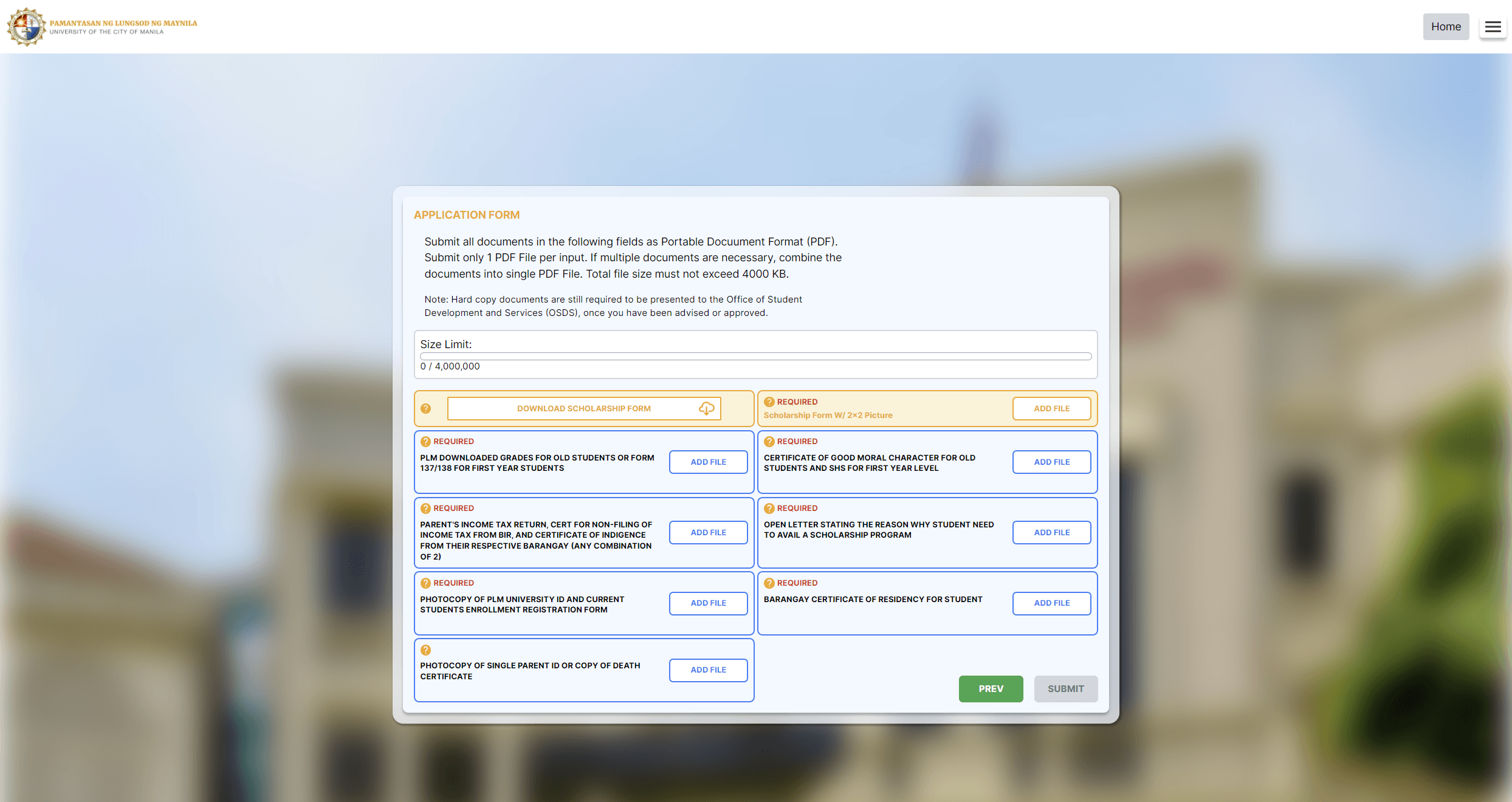
Task: Submit the application form
Action: pyautogui.click(x=1065, y=689)
